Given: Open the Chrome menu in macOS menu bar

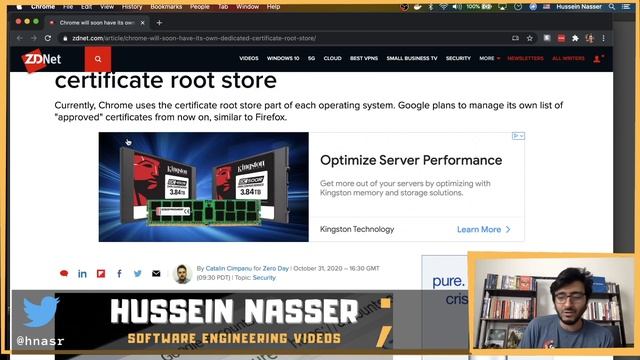Looking at the screenshot, I should (43, 7).
